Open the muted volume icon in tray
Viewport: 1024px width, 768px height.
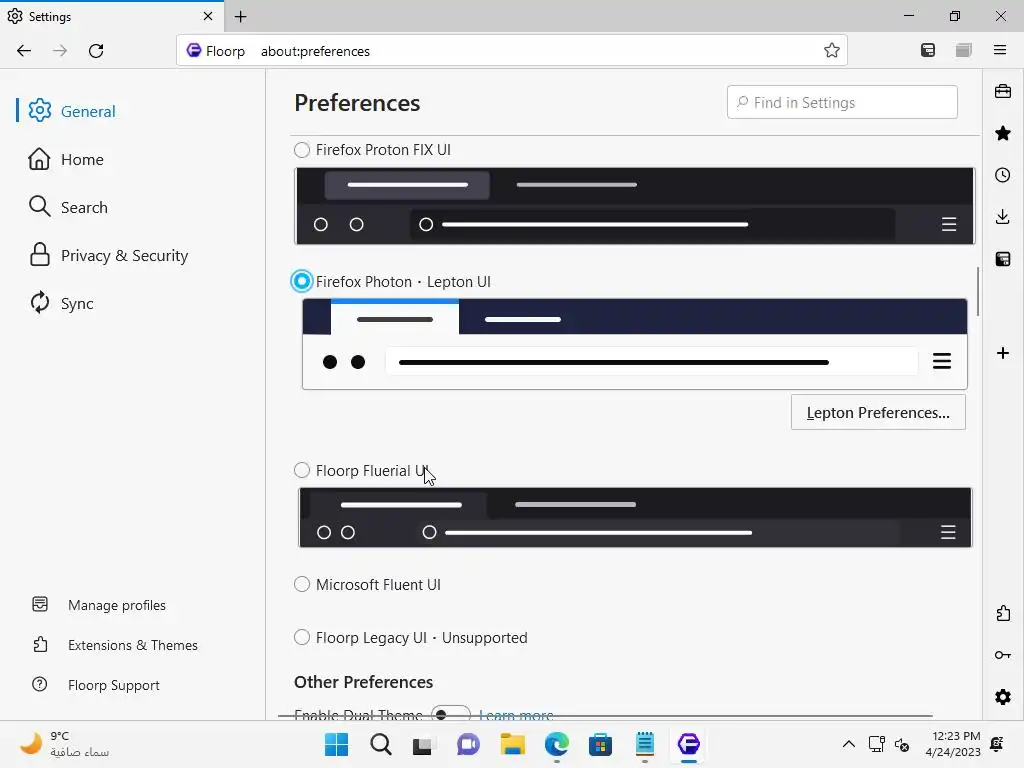(x=902, y=744)
